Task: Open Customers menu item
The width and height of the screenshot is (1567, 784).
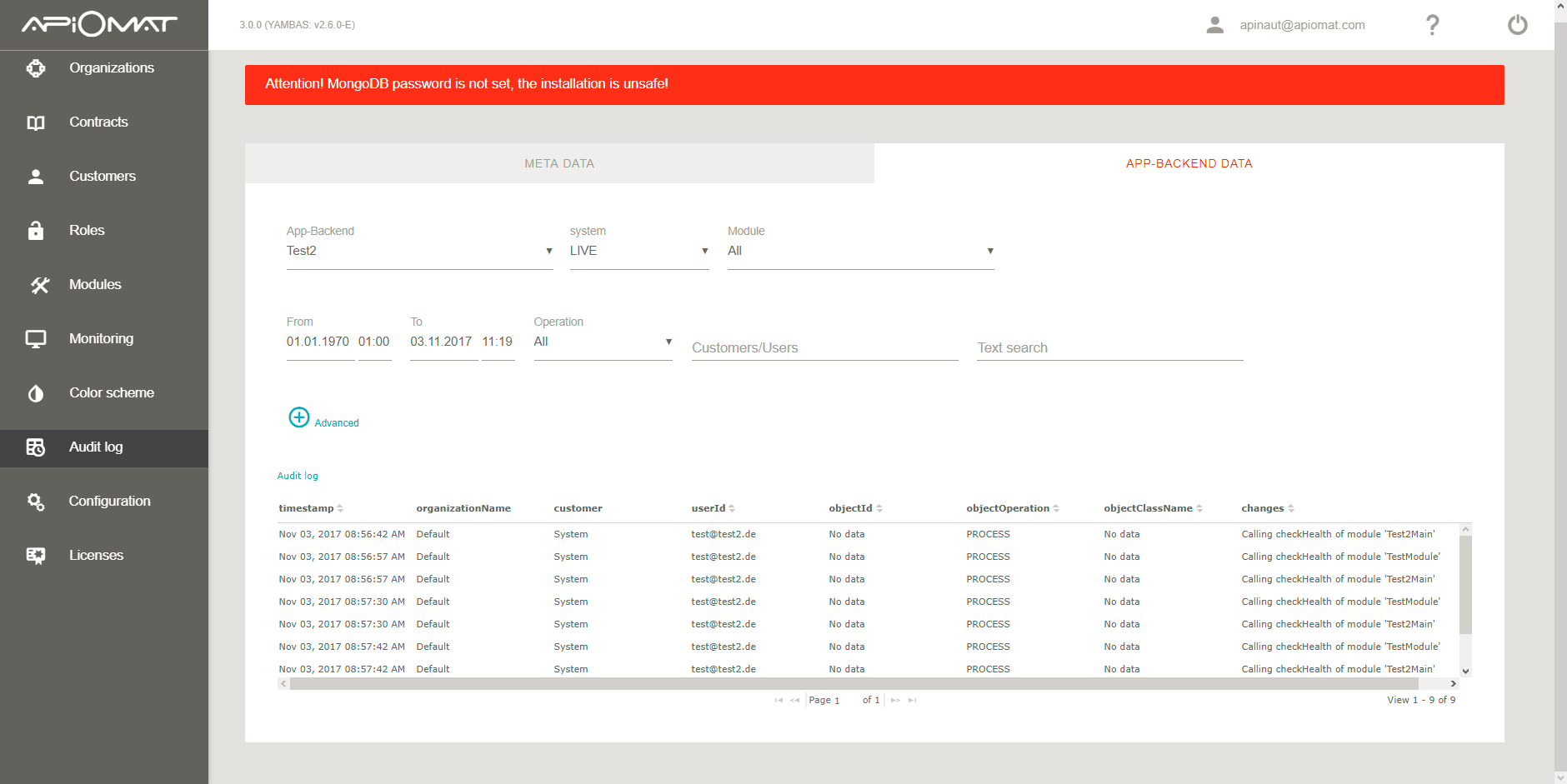Action: tap(103, 177)
